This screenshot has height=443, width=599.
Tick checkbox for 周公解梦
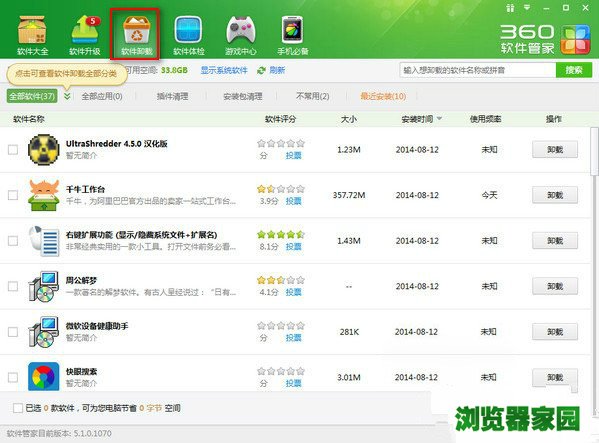[13, 286]
